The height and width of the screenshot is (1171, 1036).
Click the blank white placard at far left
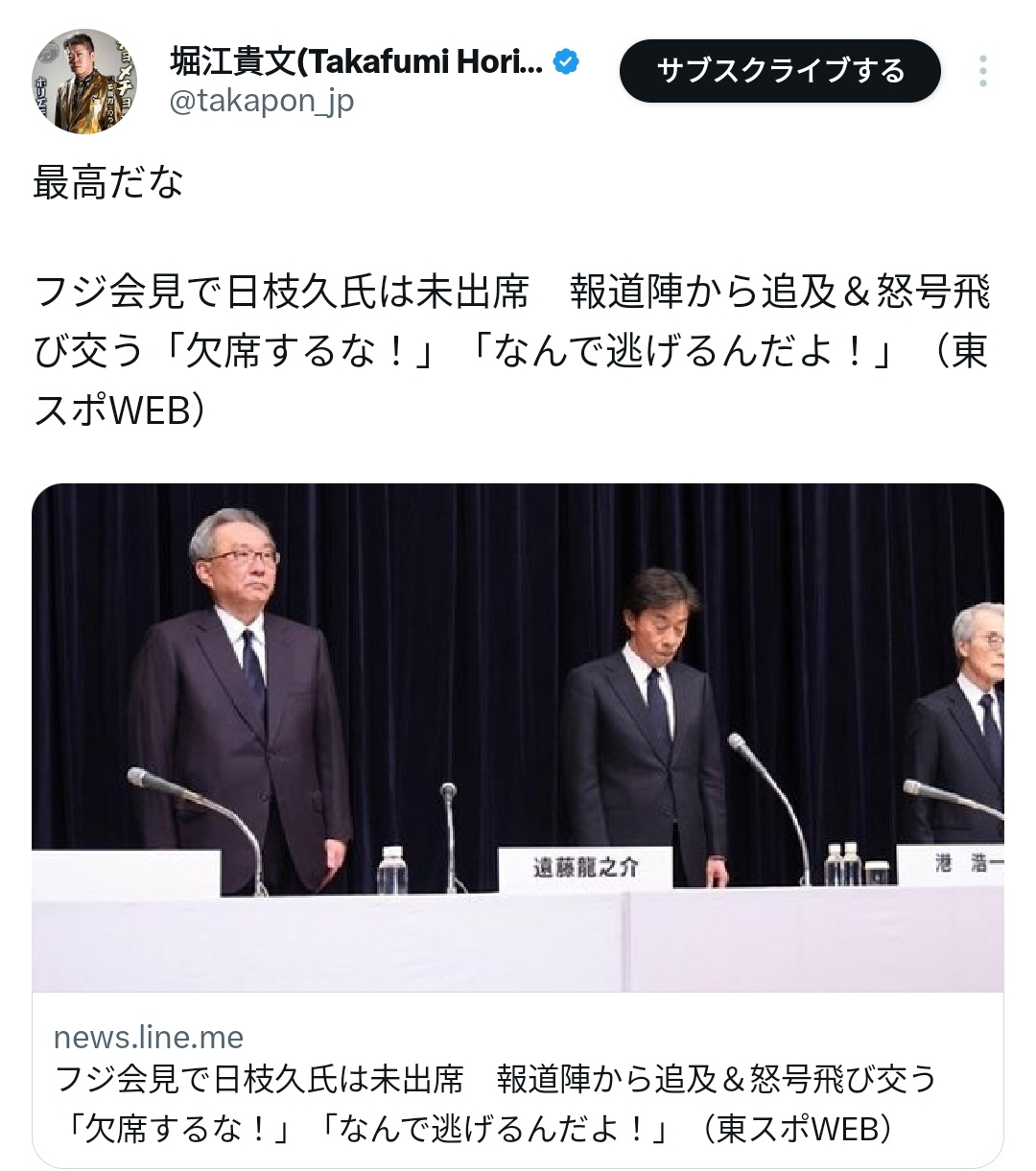pos(126,873)
